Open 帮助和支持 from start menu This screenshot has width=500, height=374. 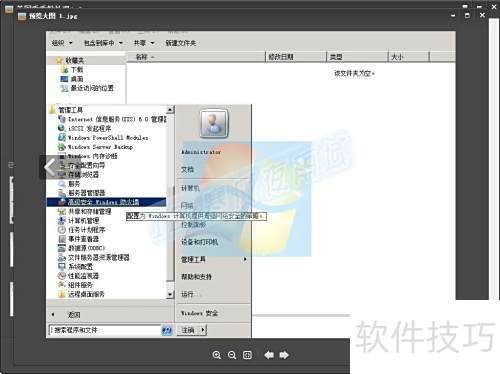point(196,277)
